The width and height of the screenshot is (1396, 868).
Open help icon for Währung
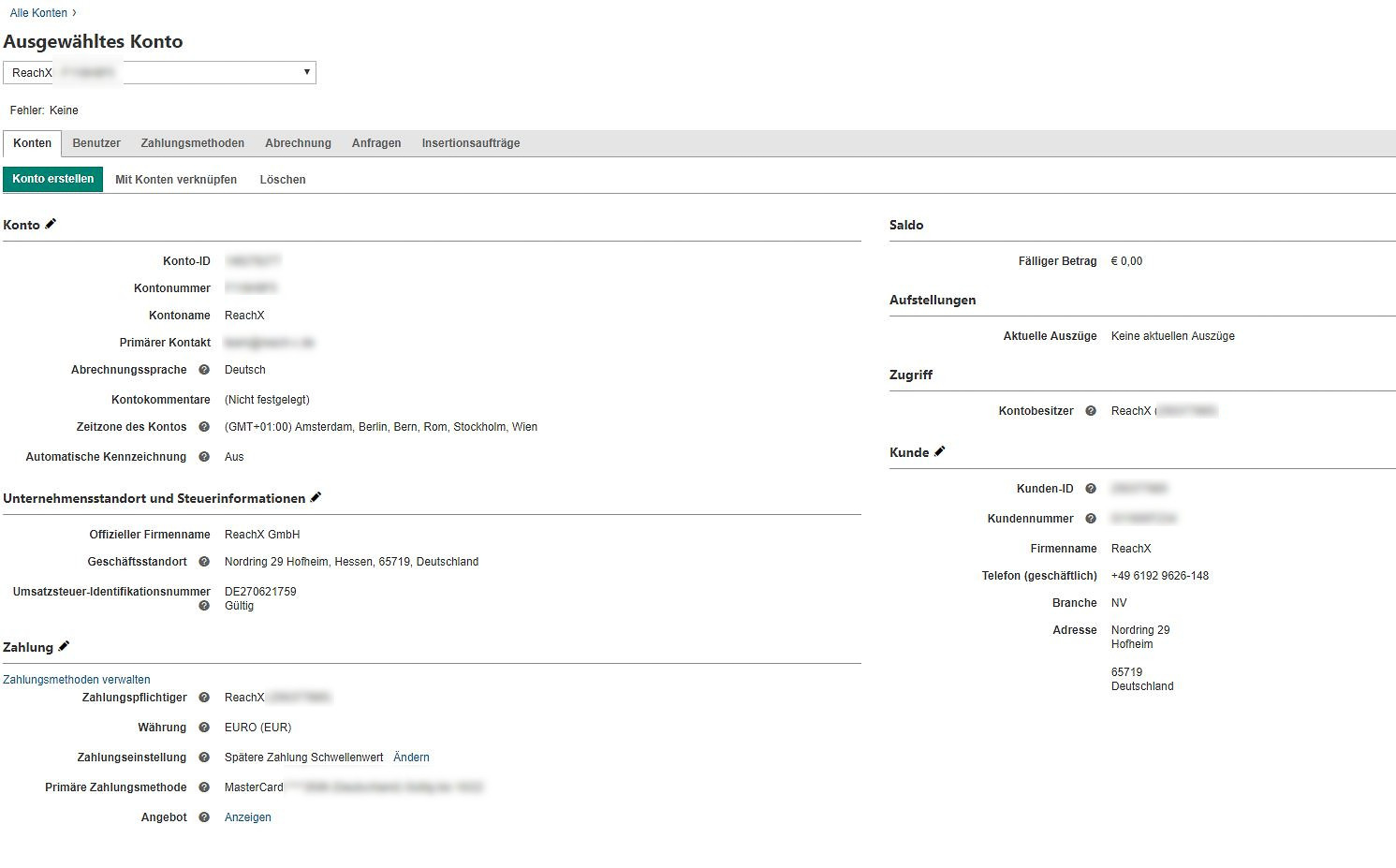click(204, 728)
